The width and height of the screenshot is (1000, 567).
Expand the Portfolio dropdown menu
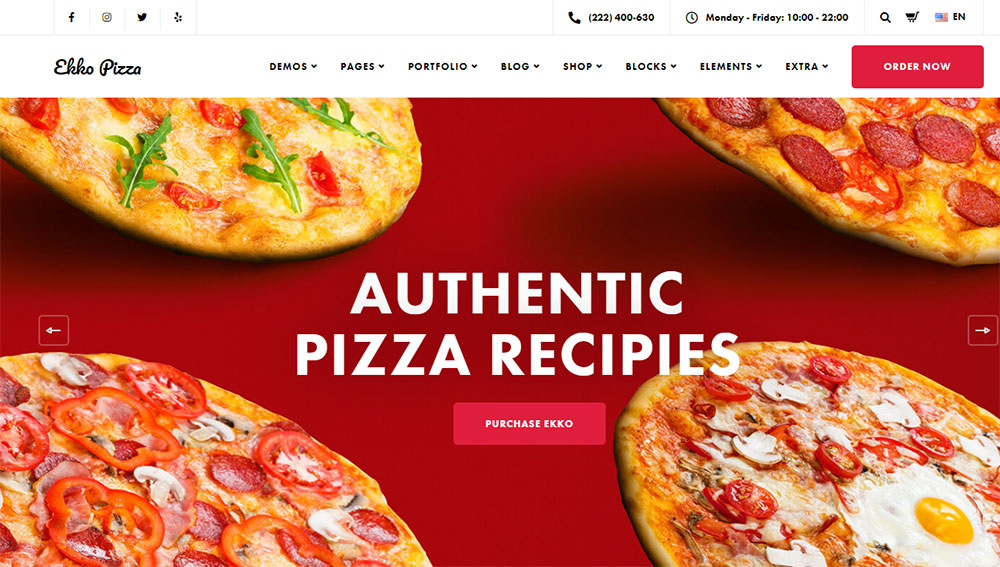tap(443, 66)
